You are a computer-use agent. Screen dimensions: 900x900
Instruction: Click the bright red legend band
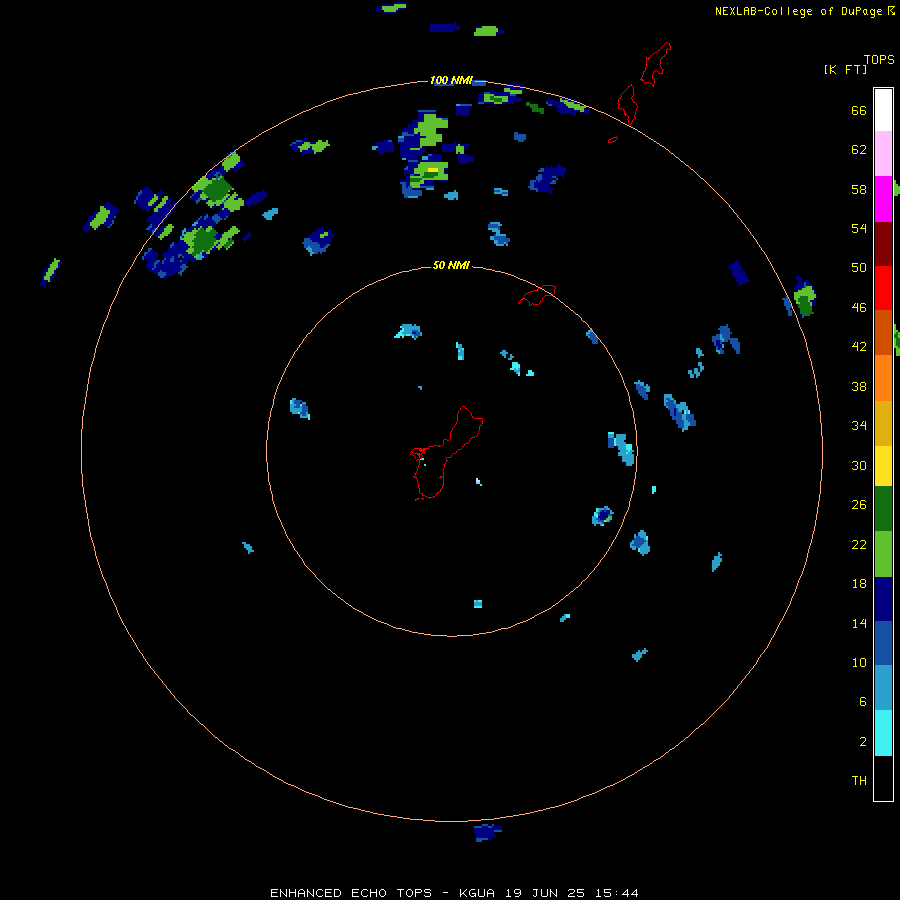(x=883, y=288)
